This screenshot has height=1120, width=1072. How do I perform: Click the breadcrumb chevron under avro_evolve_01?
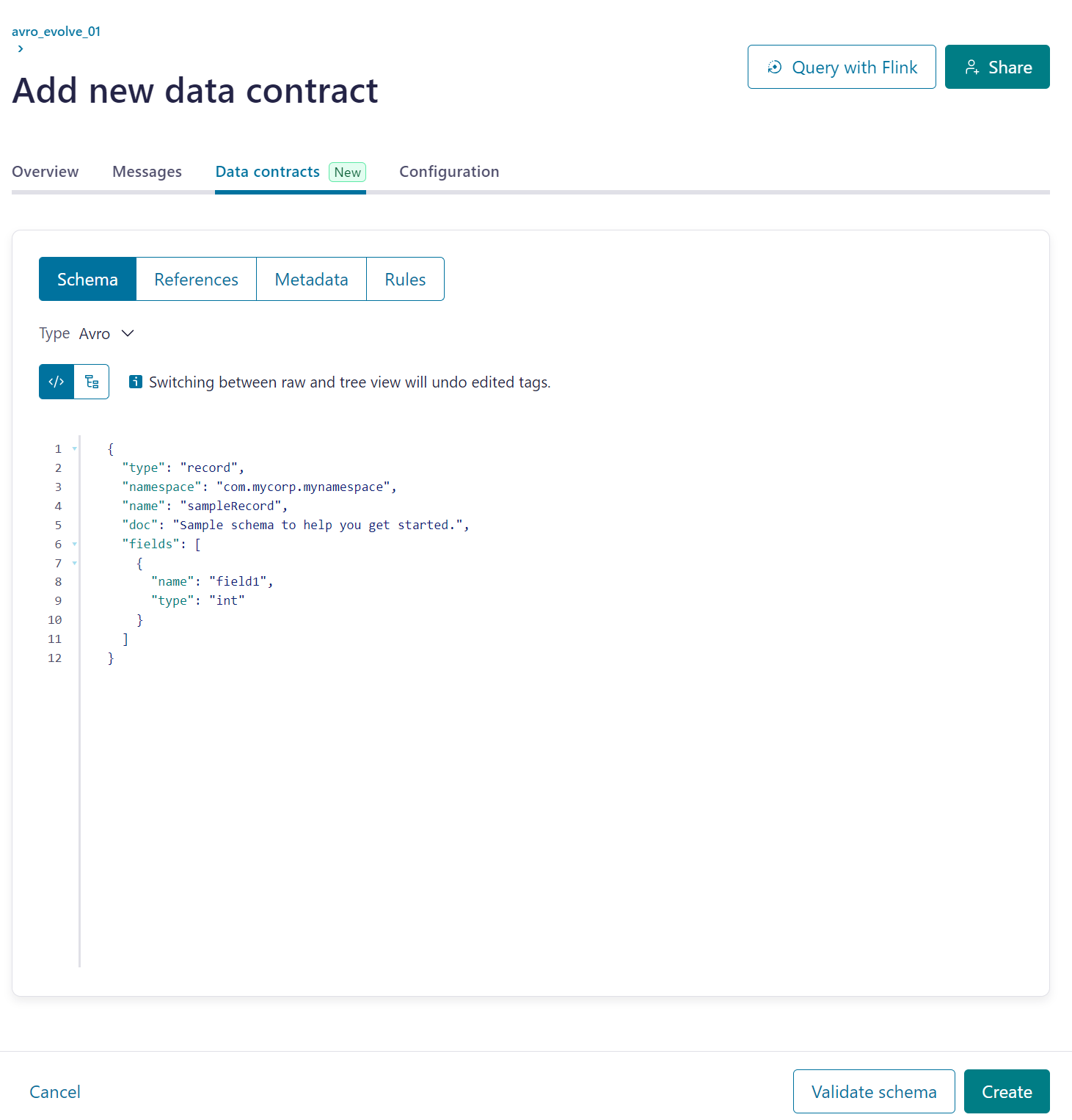pos(21,48)
